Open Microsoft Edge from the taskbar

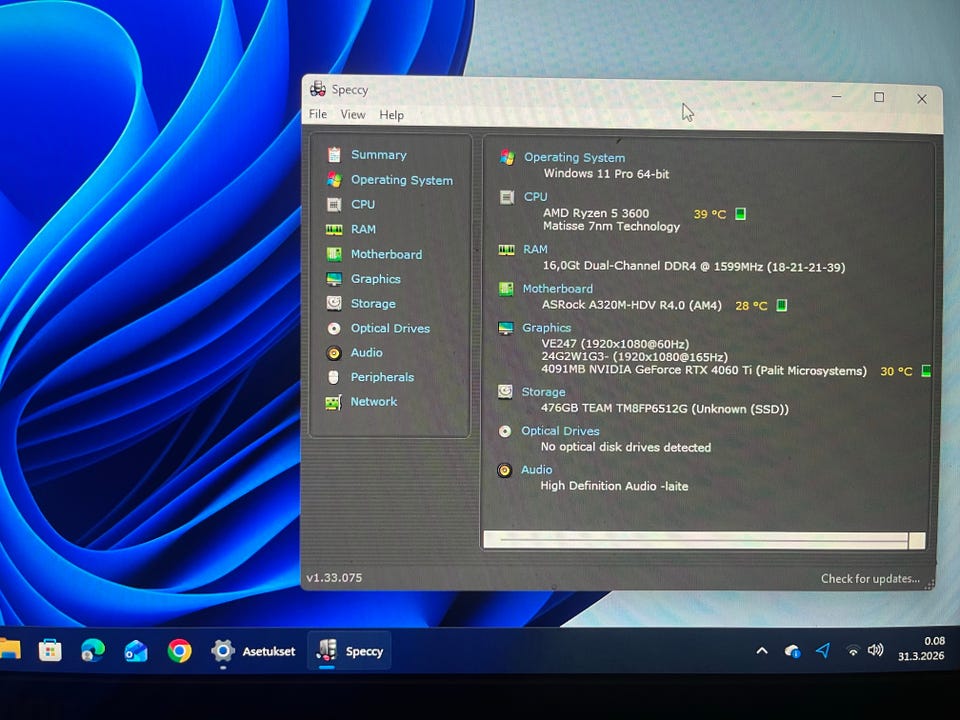click(x=92, y=650)
